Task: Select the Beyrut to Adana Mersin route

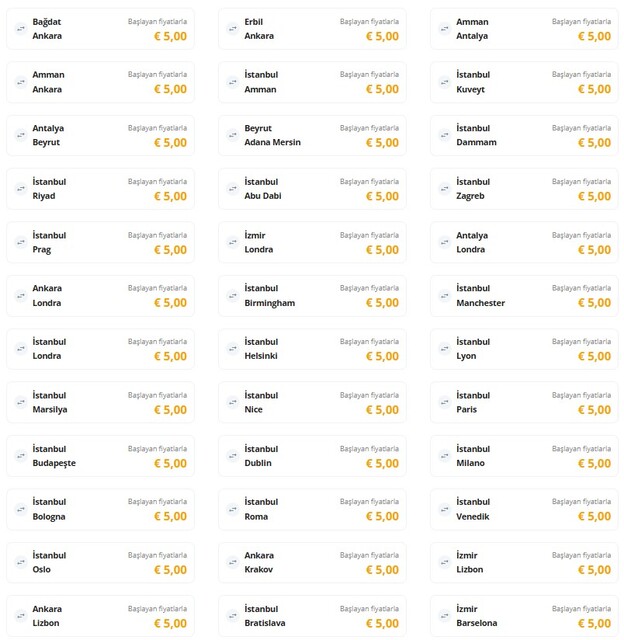Action: 312,136
